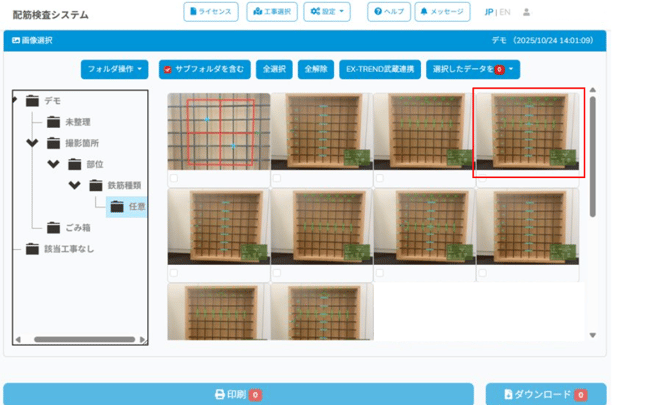Open the red-grid rebar thumbnail image
This screenshot has width=670, height=405.
218,132
